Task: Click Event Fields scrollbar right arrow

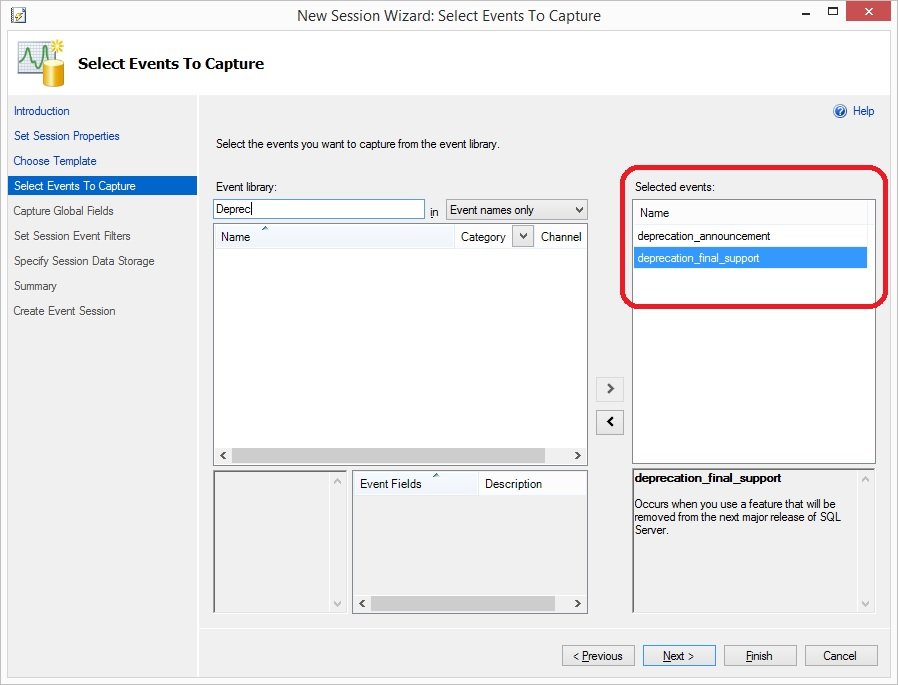Action: (577, 603)
